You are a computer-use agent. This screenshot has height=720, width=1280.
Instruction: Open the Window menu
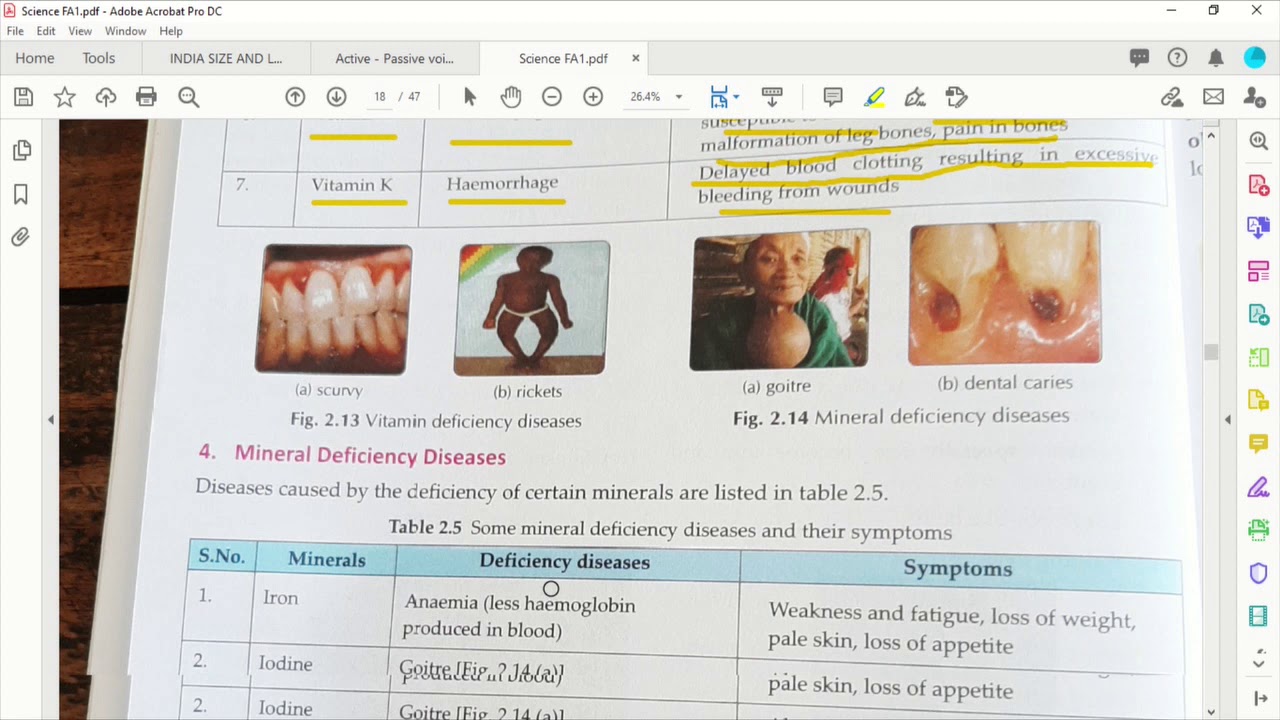pos(125,31)
